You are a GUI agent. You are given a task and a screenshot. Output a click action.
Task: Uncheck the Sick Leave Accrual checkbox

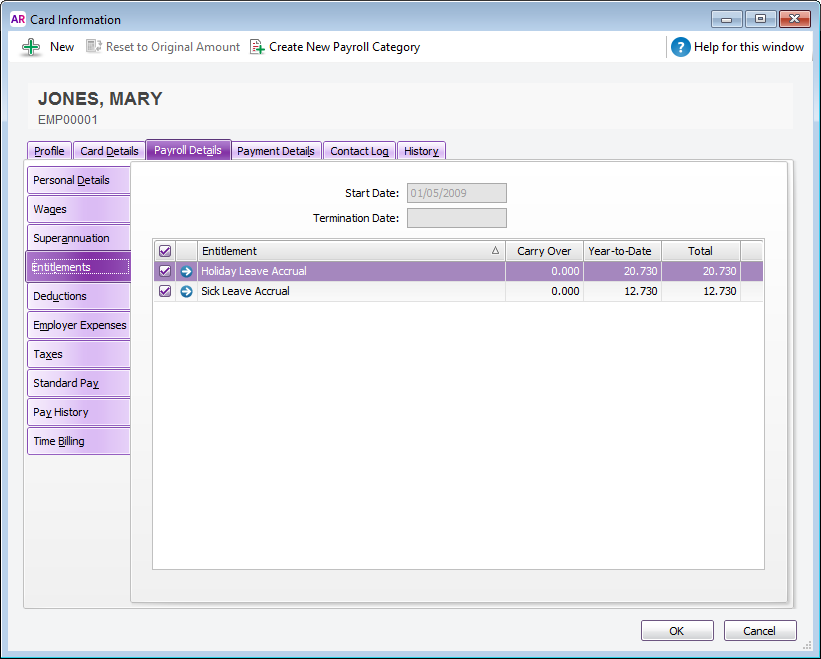click(x=165, y=291)
